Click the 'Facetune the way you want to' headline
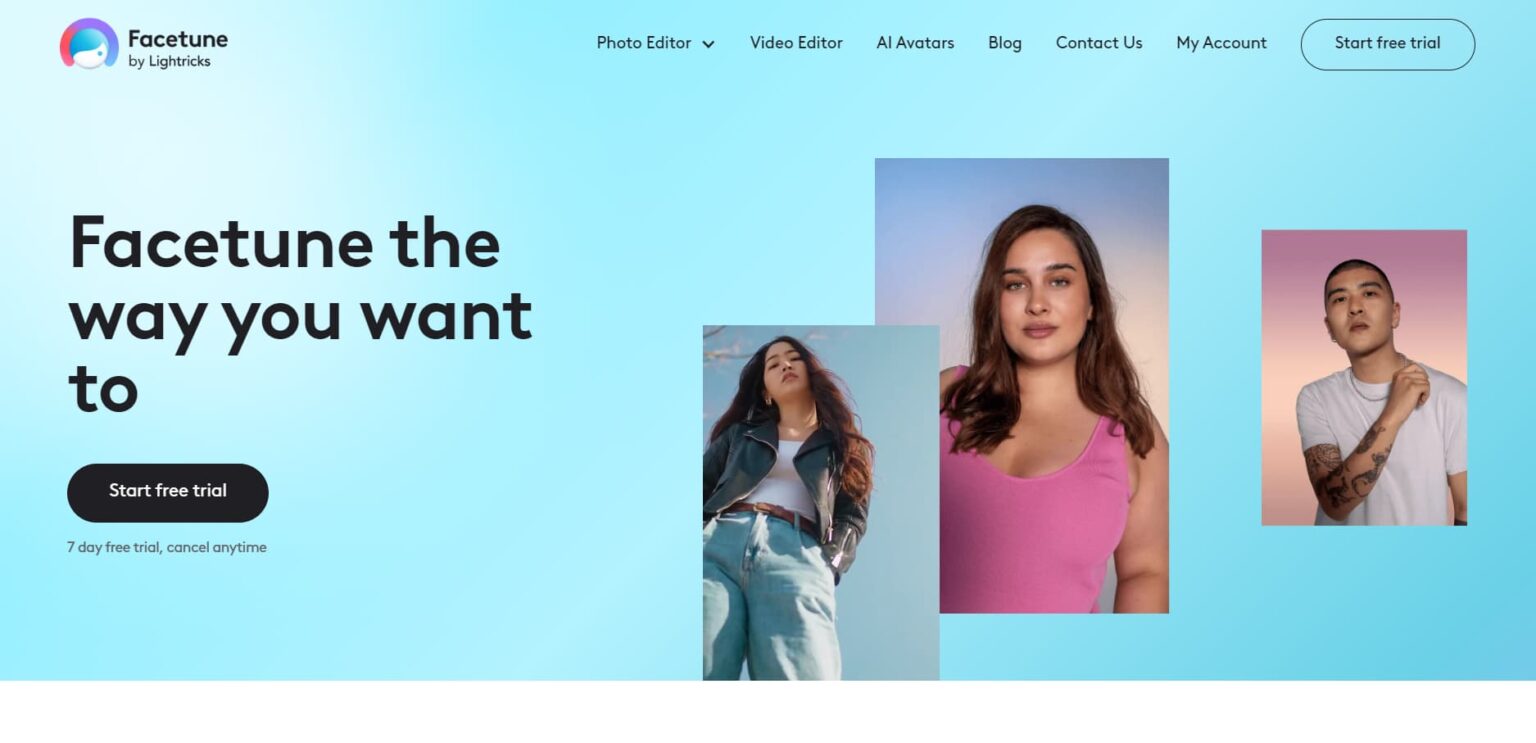The height and width of the screenshot is (743, 1536). click(x=300, y=315)
